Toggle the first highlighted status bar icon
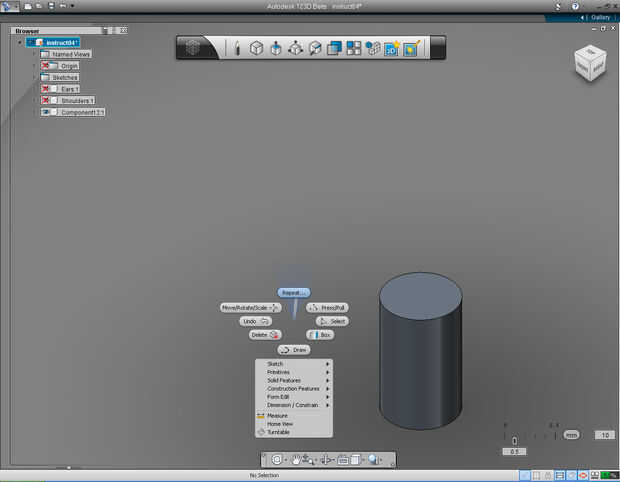Screen dimensions: 620x482 tap(525, 475)
